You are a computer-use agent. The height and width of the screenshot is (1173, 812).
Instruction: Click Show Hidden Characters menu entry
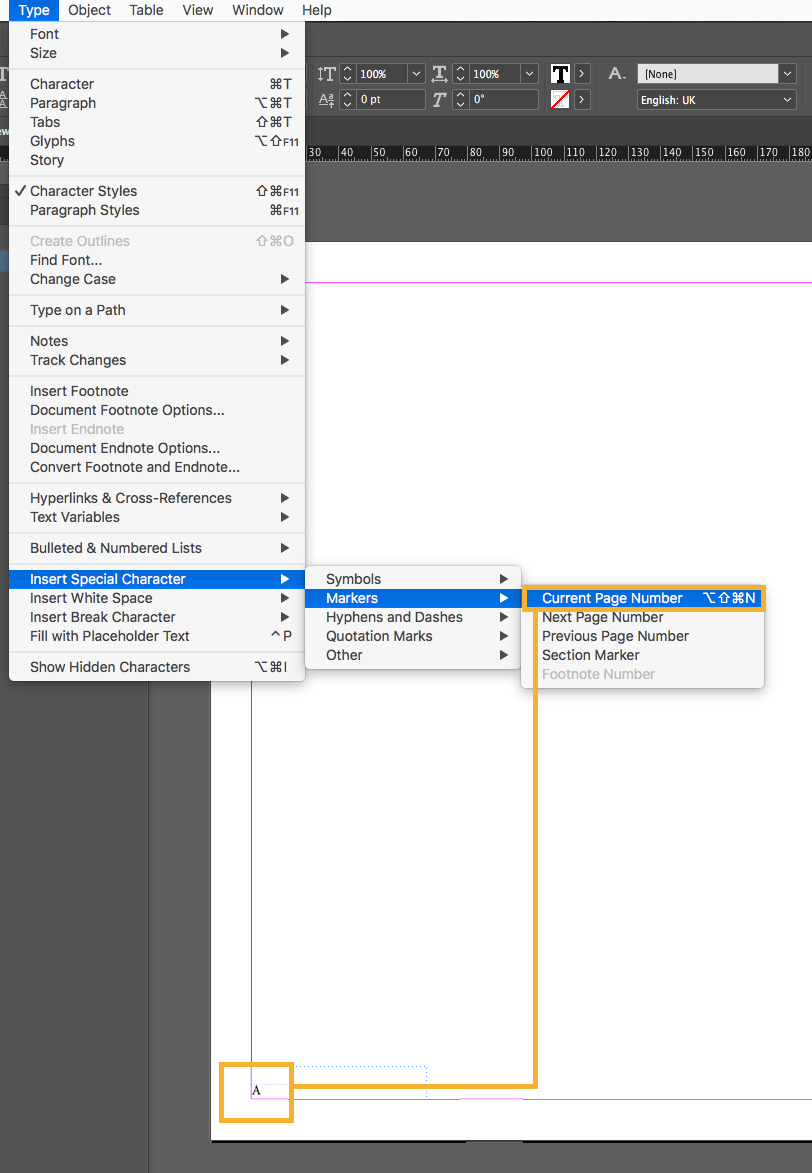point(110,667)
